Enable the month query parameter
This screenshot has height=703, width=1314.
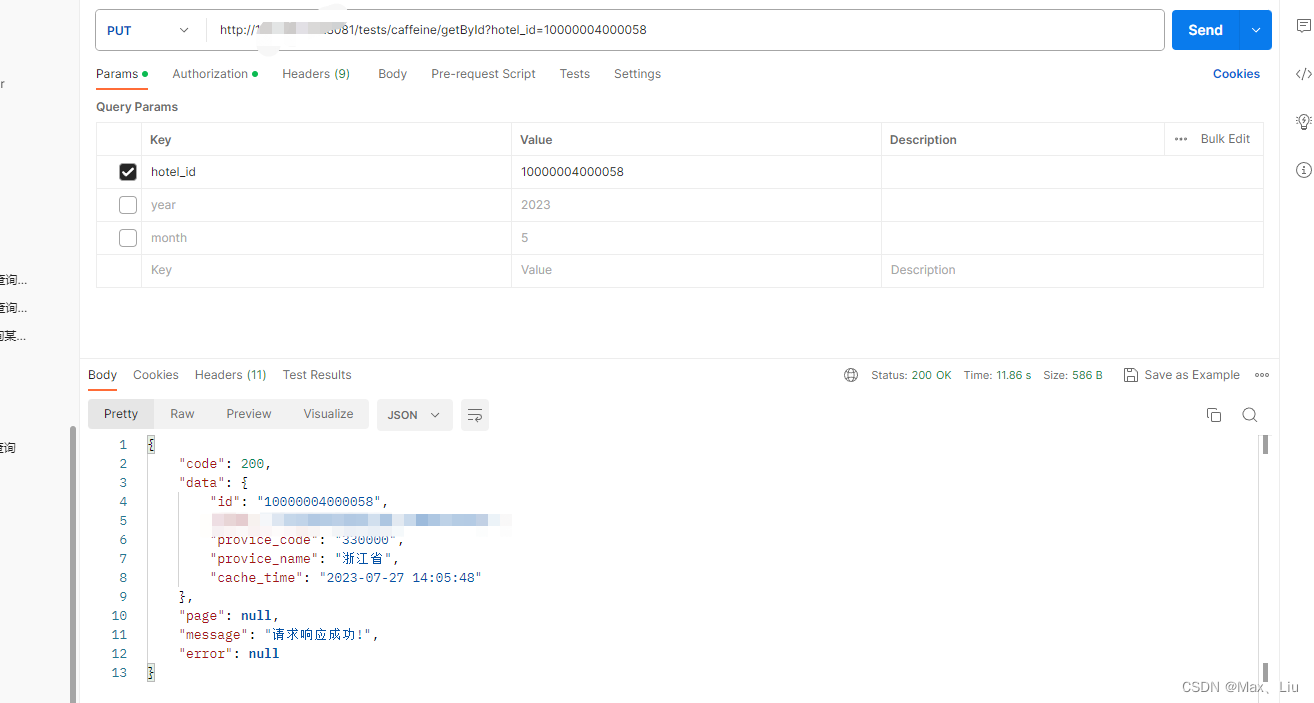(127, 237)
